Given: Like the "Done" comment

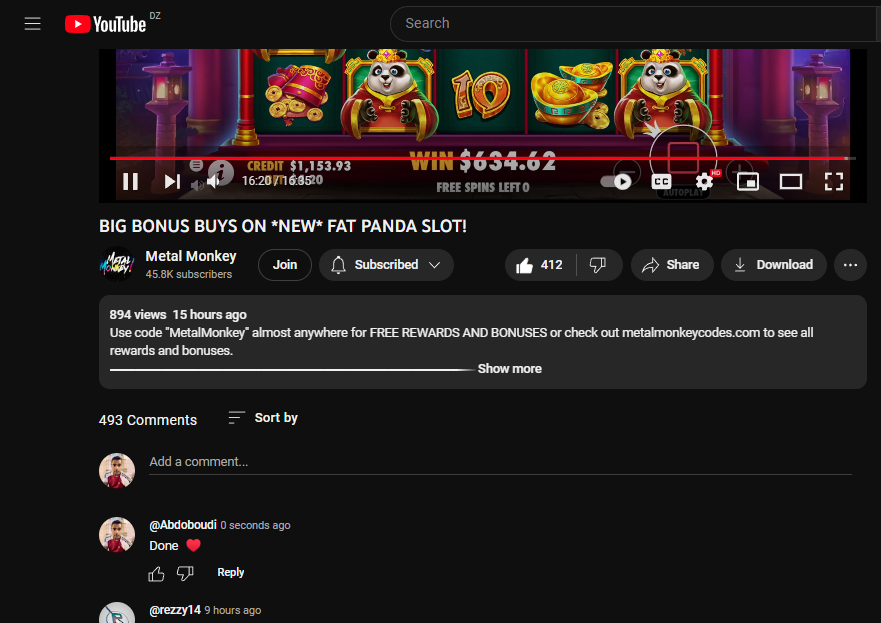Looking at the screenshot, I should [x=156, y=573].
